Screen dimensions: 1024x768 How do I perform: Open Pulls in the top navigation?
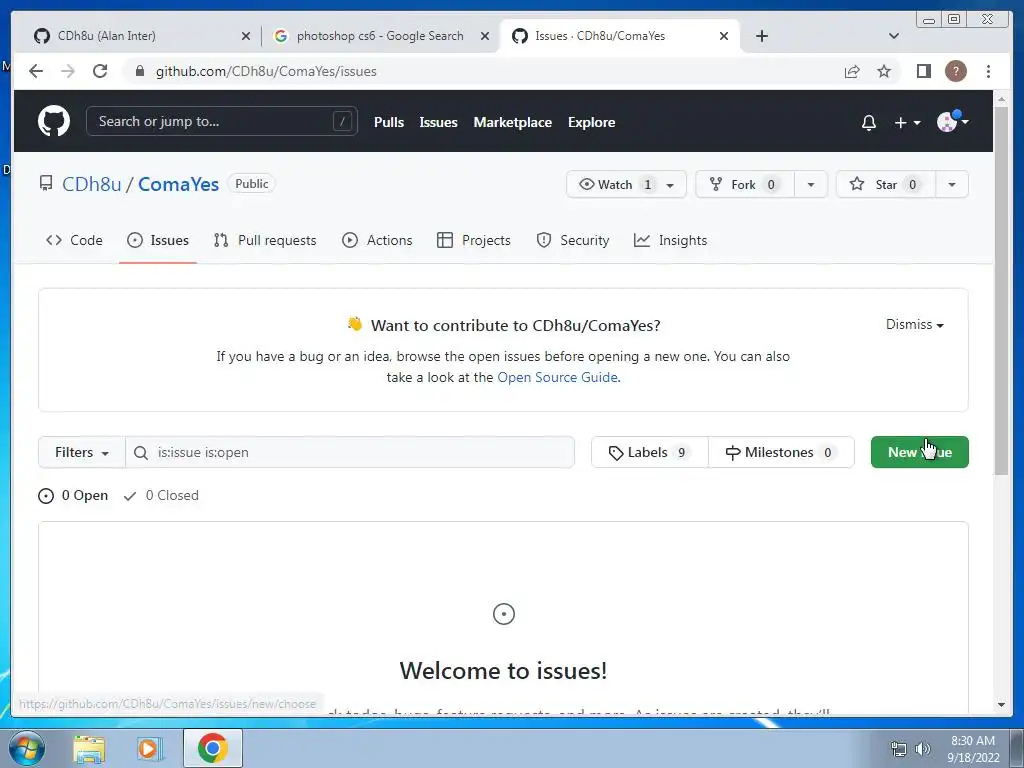tap(389, 122)
